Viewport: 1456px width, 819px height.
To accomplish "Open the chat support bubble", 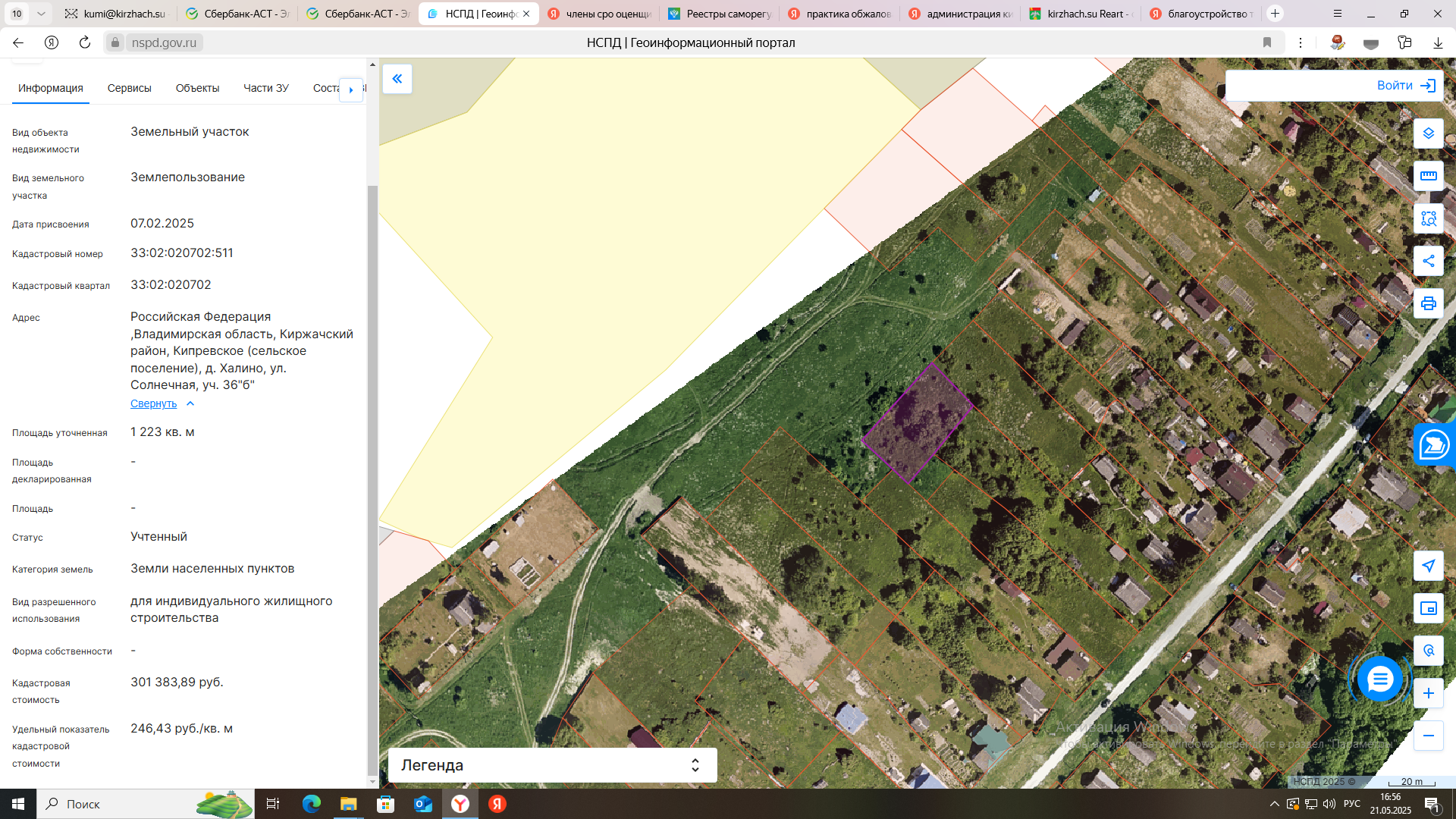I will coord(1379,679).
